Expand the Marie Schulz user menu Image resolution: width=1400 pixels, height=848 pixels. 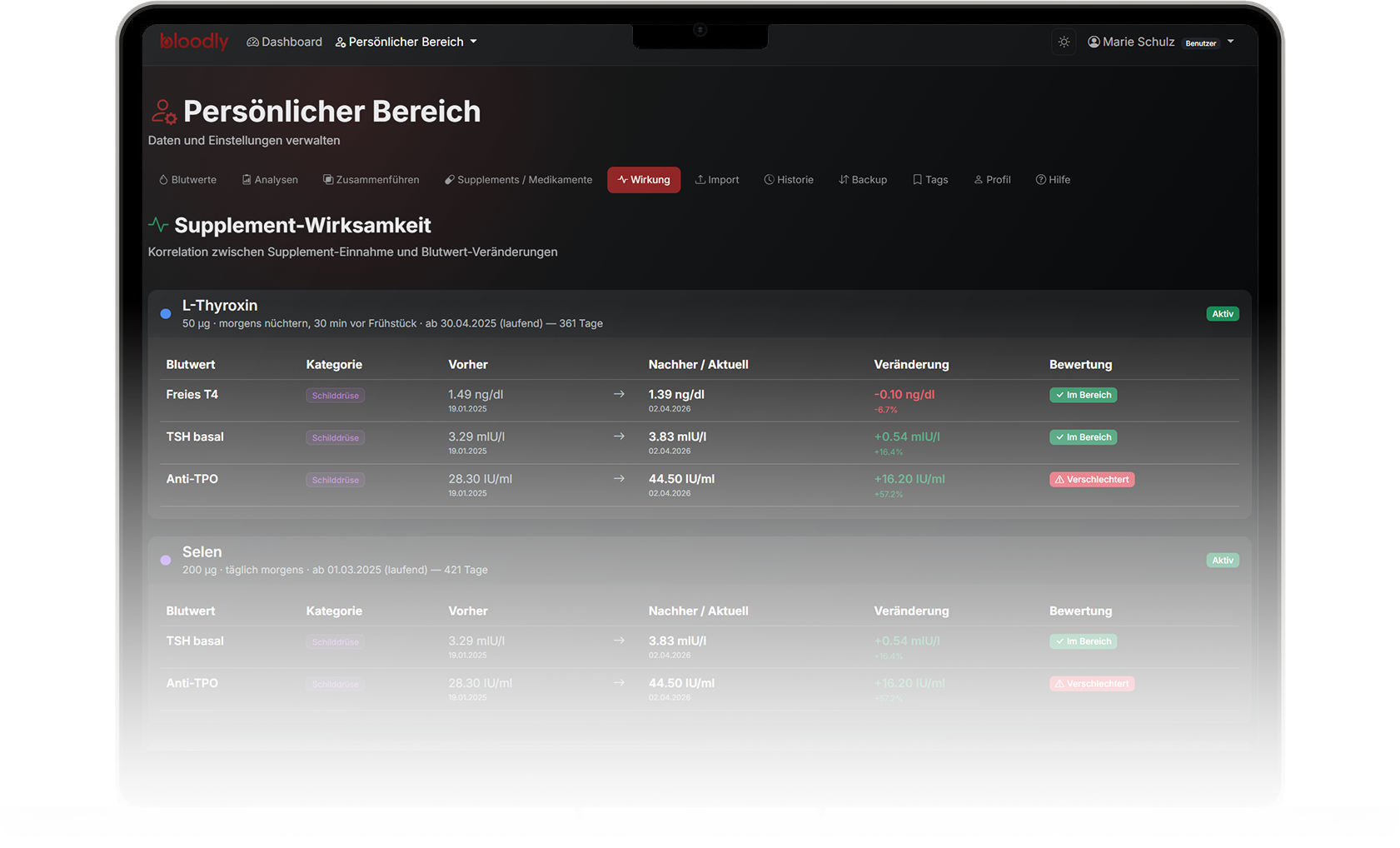tap(1160, 42)
